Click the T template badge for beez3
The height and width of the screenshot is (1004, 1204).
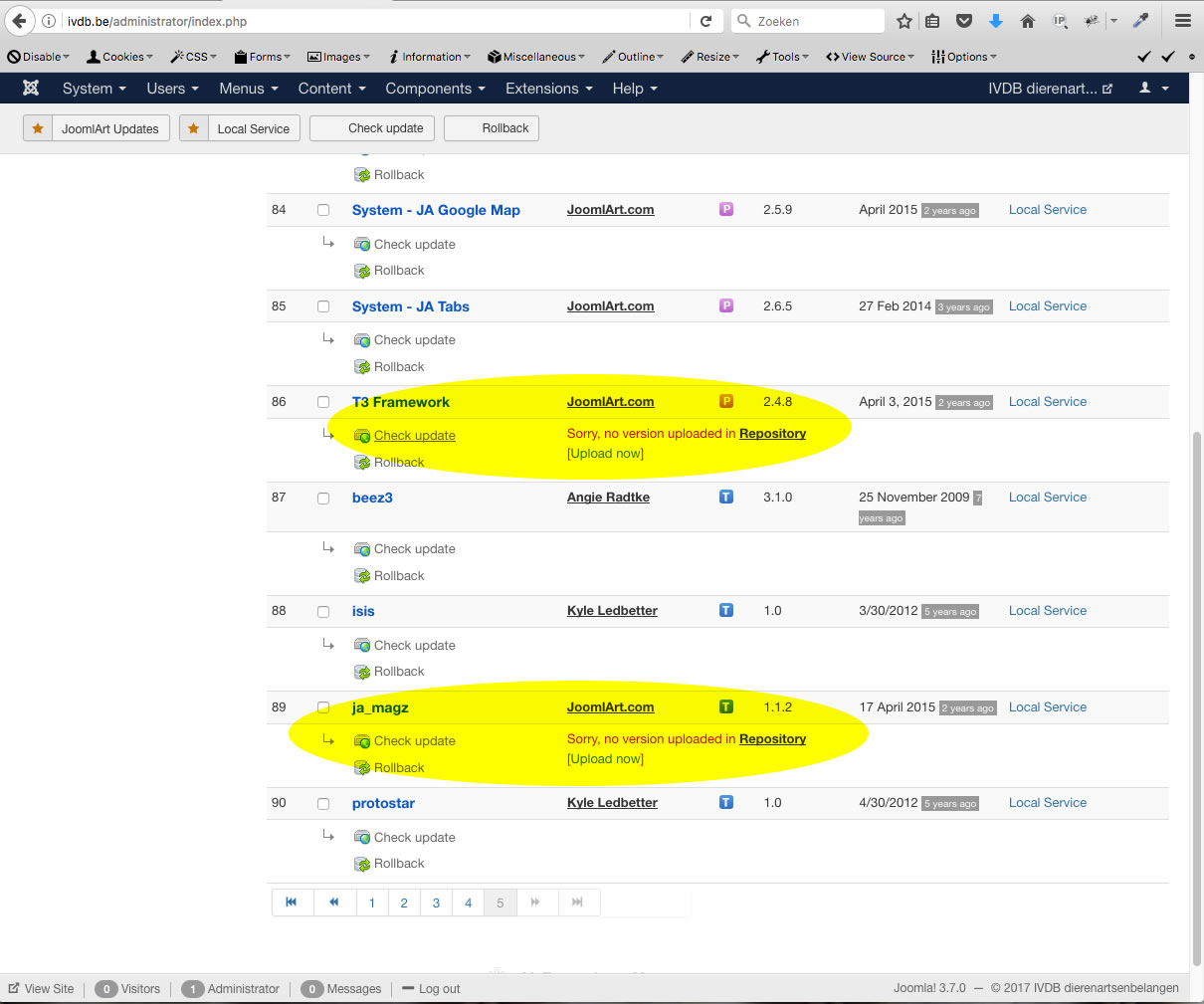click(725, 497)
